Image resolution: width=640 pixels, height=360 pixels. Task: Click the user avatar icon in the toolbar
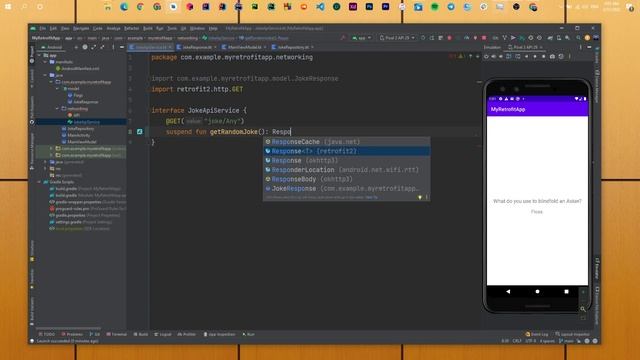tap(587, 38)
